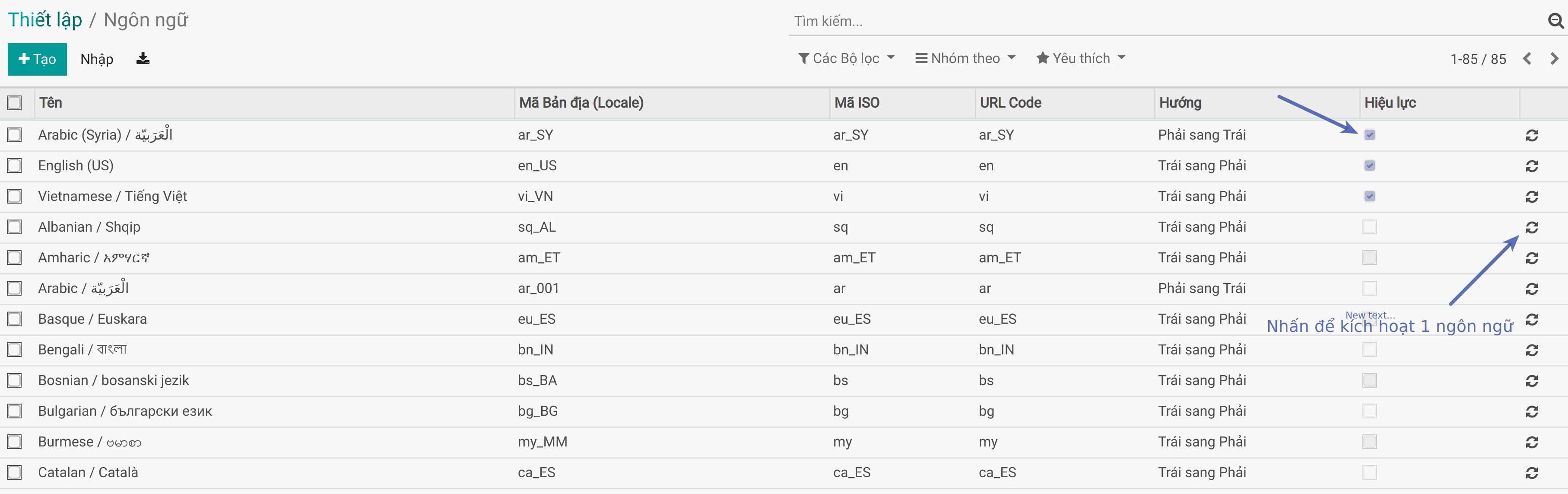
Task: Click refresh icon for Catalan / Català
Action: [1531, 473]
